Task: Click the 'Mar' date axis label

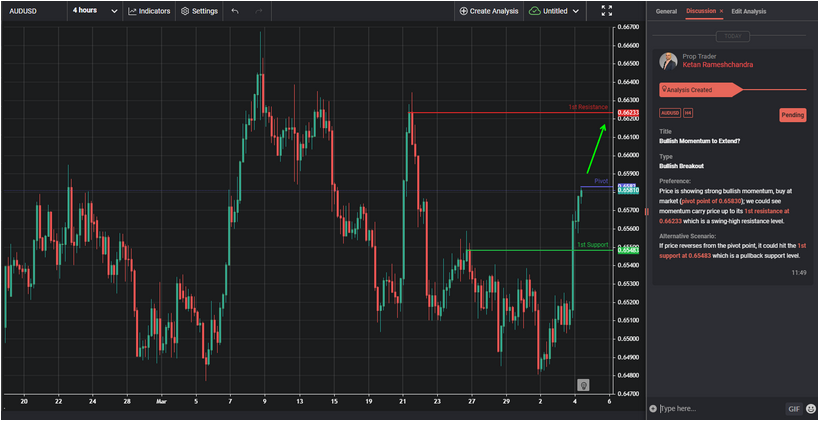Action: coord(162,401)
